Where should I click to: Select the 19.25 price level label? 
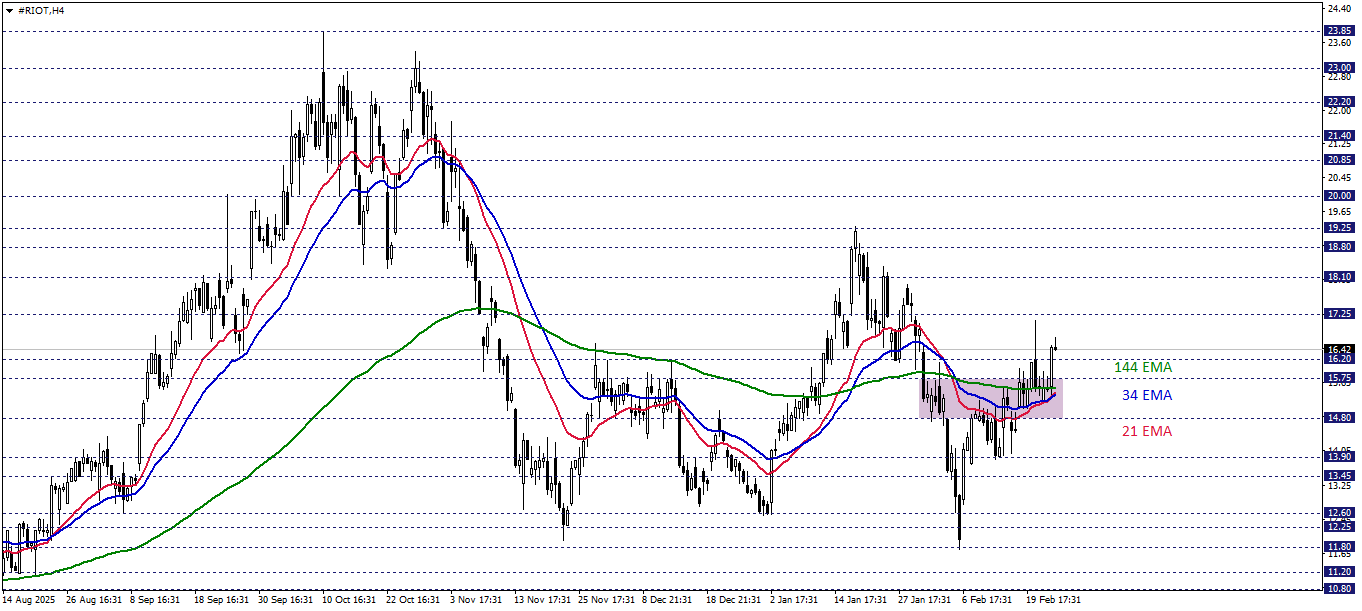tap(1338, 228)
